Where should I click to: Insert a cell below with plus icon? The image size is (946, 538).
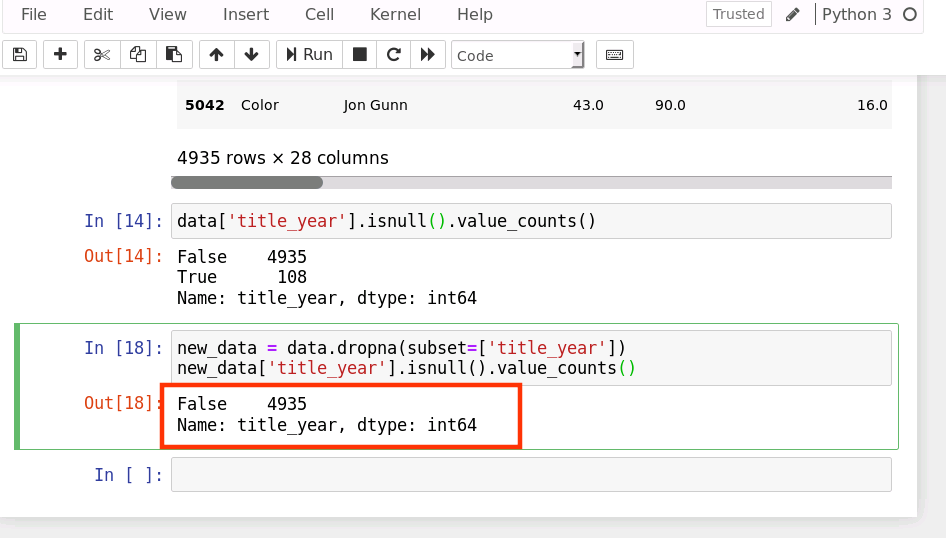(60, 55)
